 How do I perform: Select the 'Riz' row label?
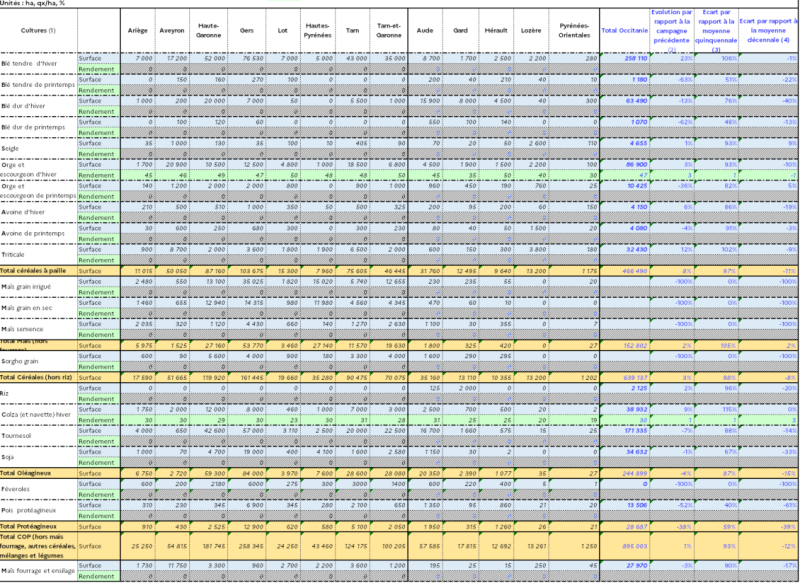pyautogui.click(x=38, y=393)
